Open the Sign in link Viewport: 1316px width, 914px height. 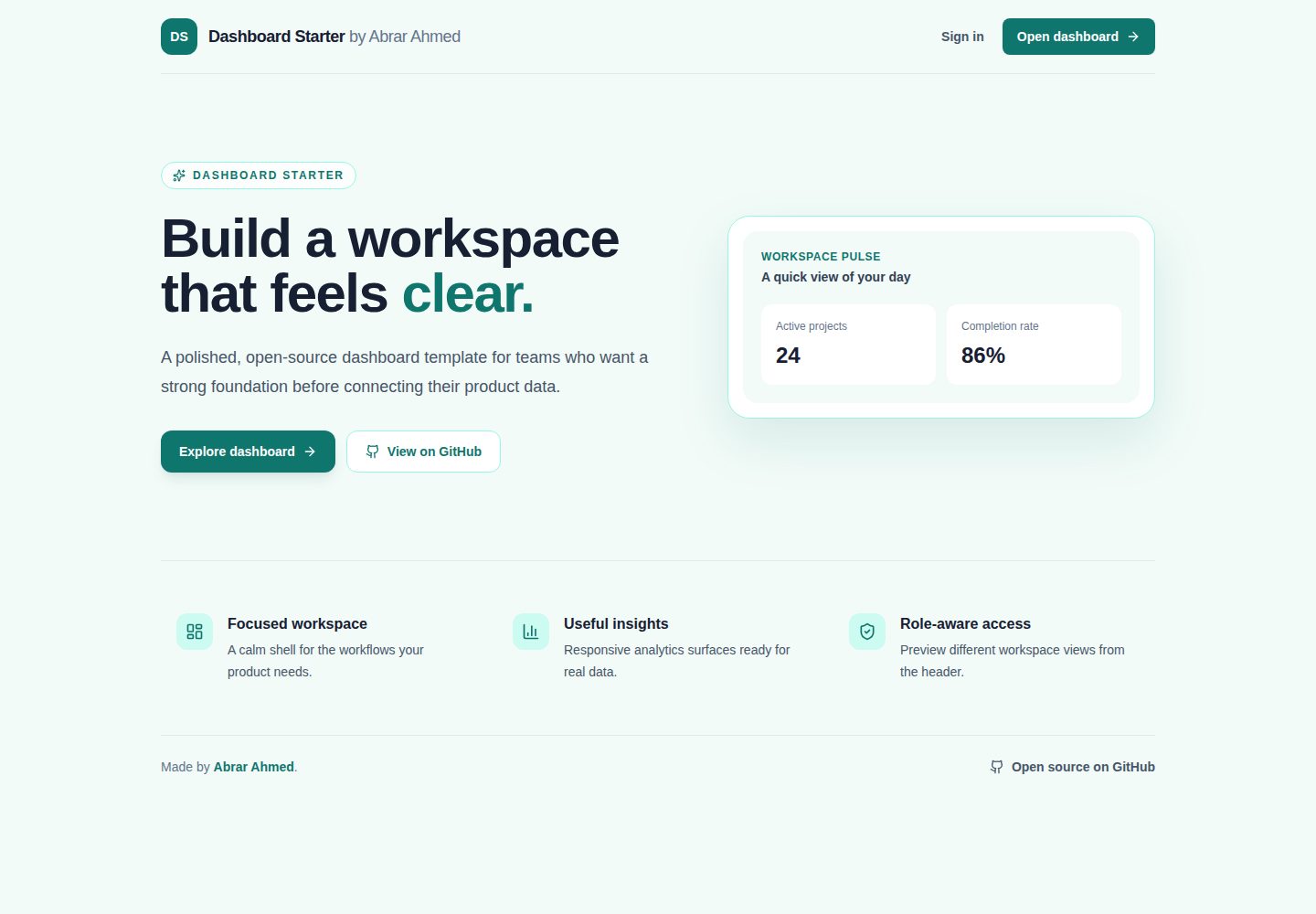[x=962, y=37]
